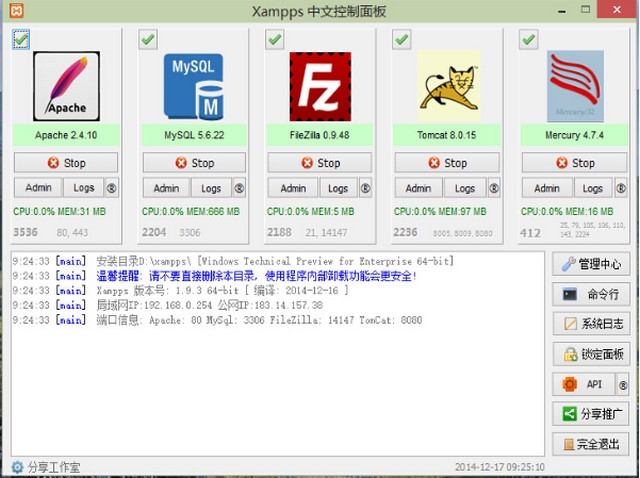Click 锁定面板 lock panel button
Image resolution: width=640 pixels, height=478 pixels.
coord(591,354)
